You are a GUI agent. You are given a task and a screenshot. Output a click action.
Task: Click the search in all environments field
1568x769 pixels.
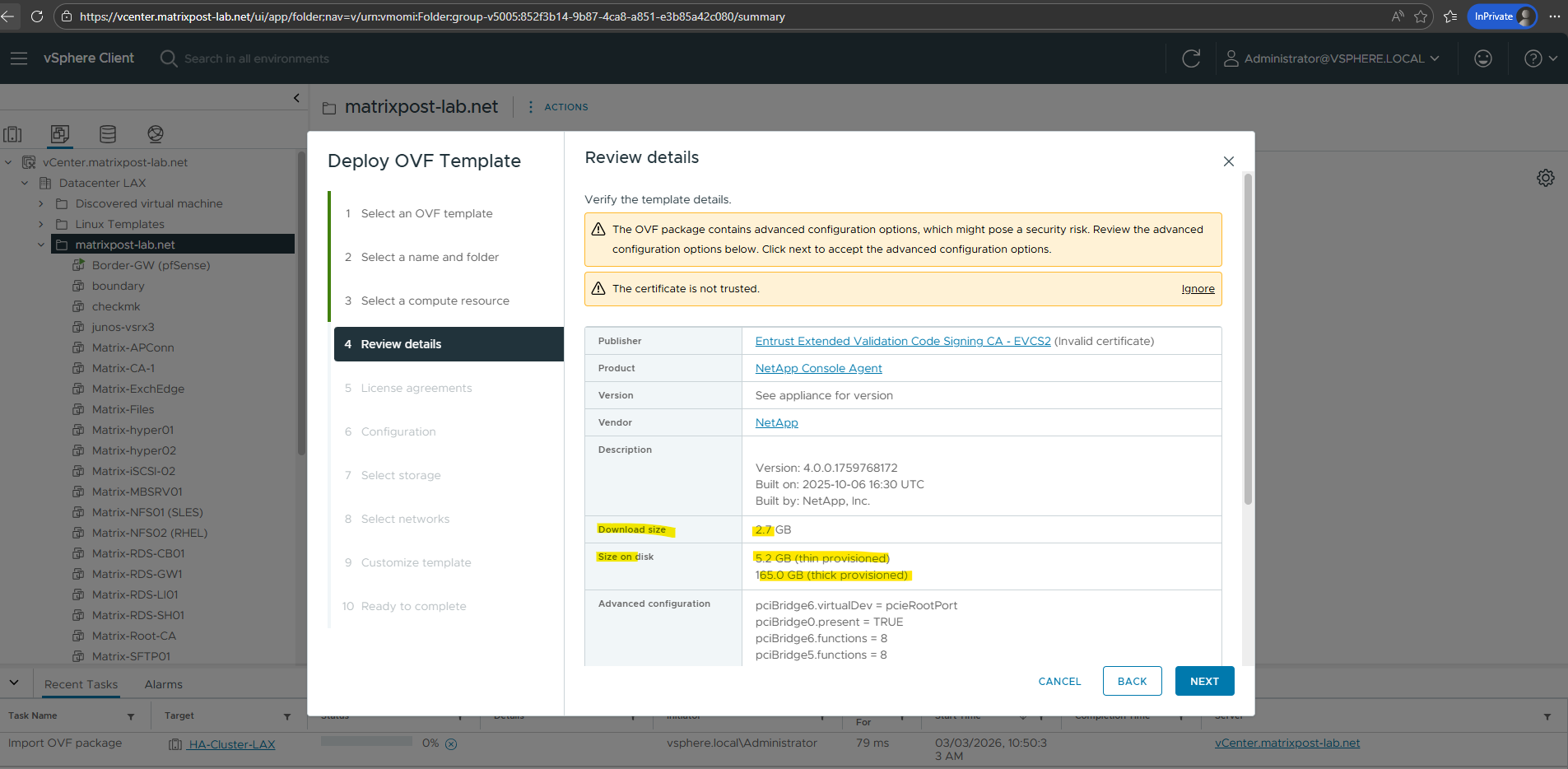[x=256, y=58]
